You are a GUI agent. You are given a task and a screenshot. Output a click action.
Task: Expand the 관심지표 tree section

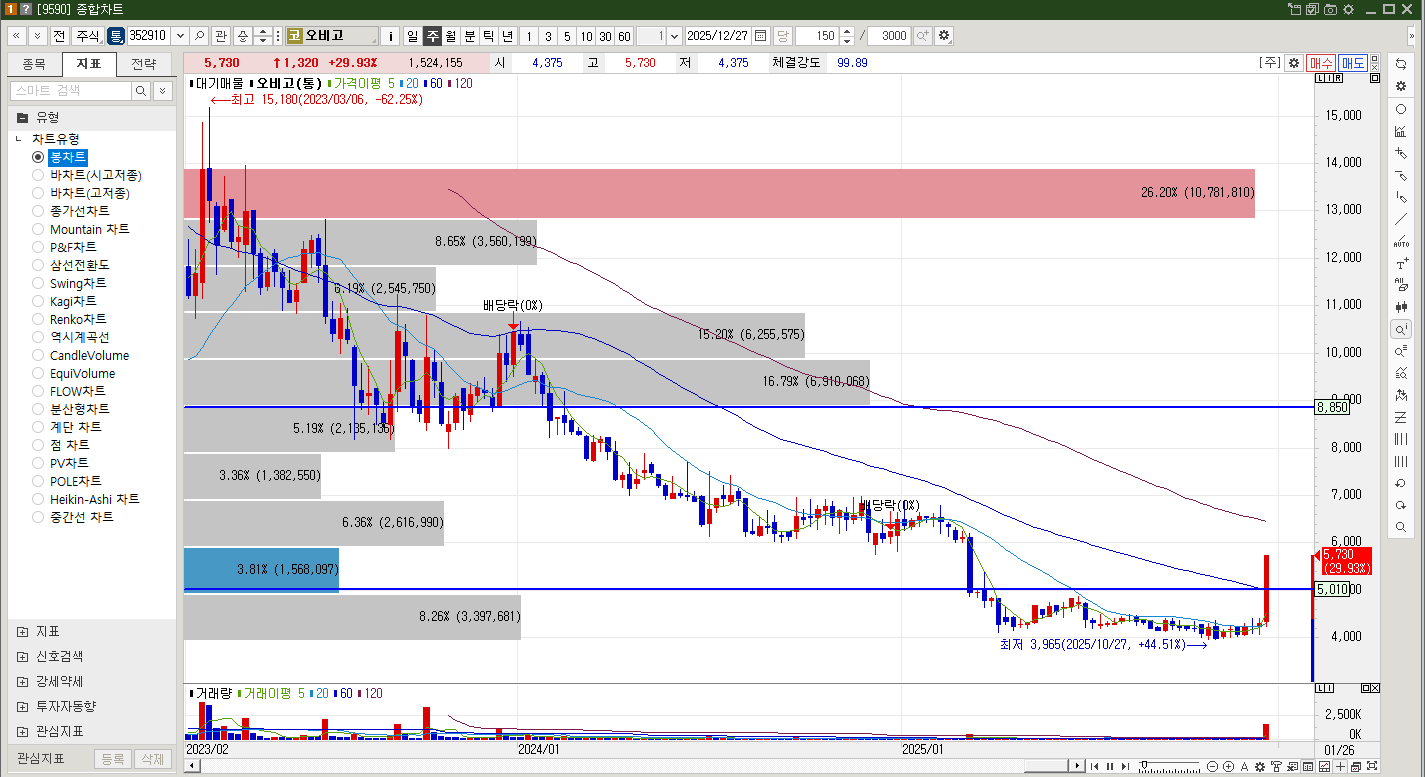22,731
